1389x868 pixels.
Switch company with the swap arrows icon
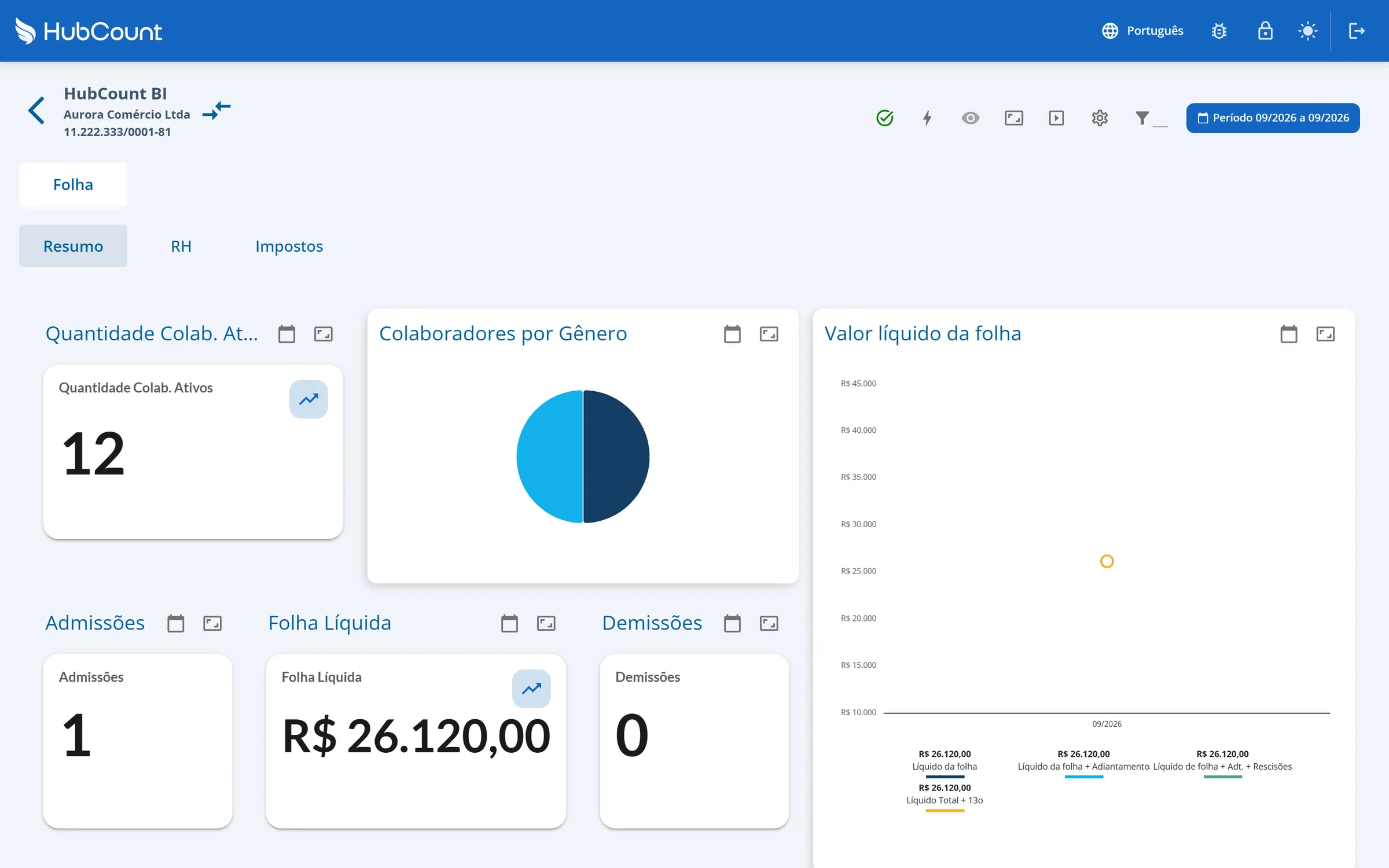pos(216,110)
